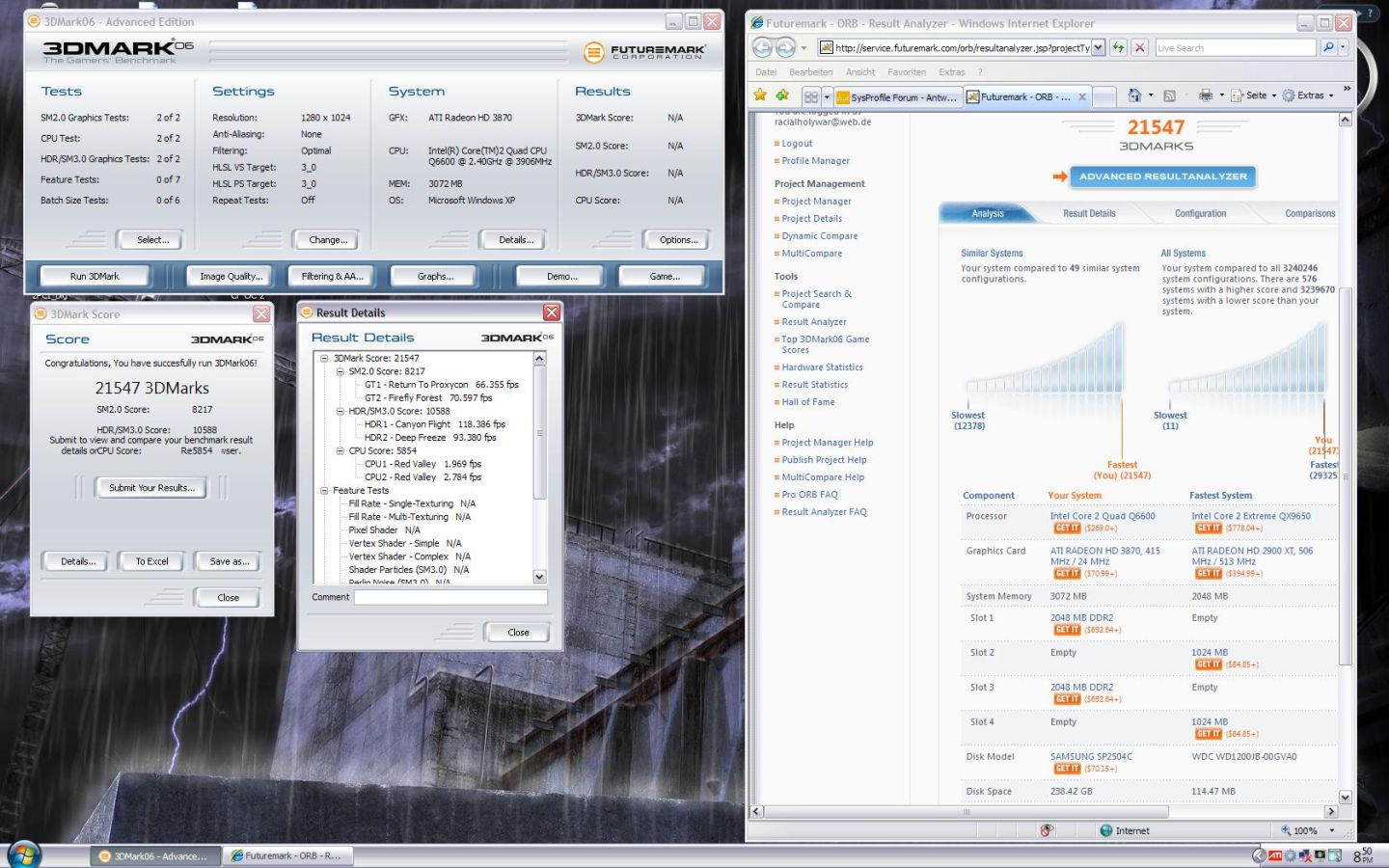Open the Hall of Fame link

tap(808, 401)
